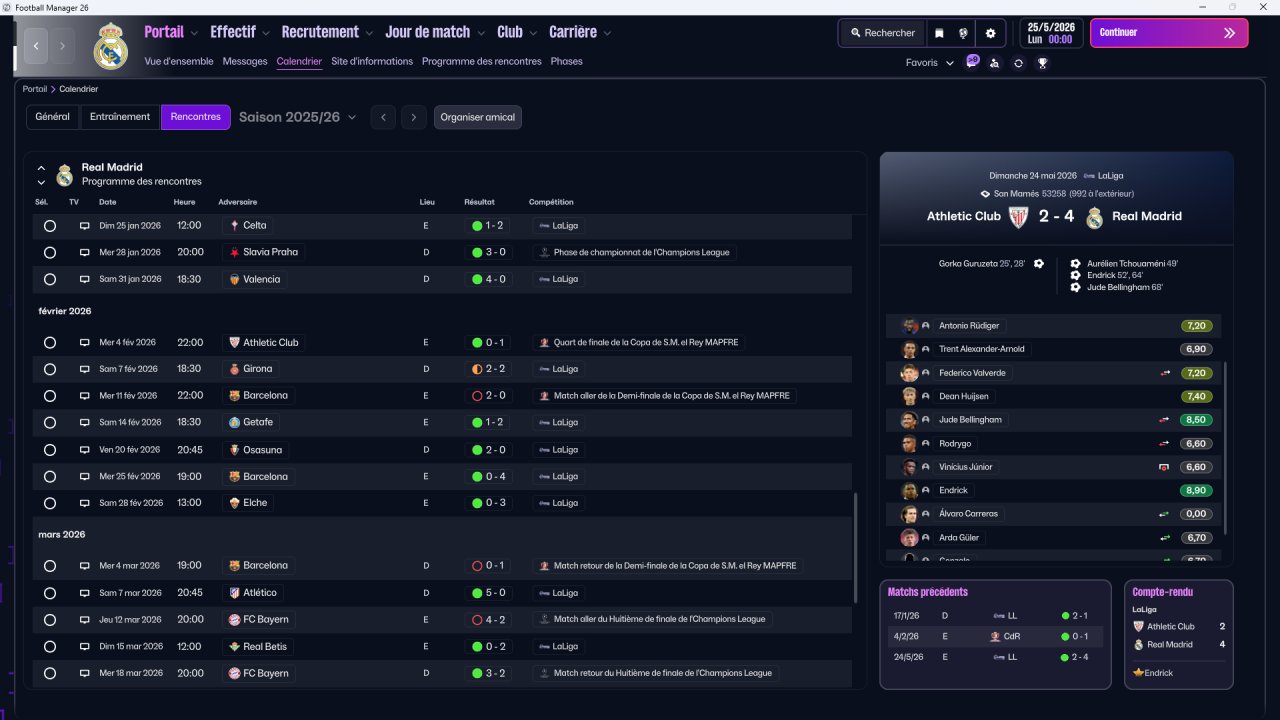The height and width of the screenshot is (720, 1280).
Task: Open the Recrutement menu
Action: 327,32
